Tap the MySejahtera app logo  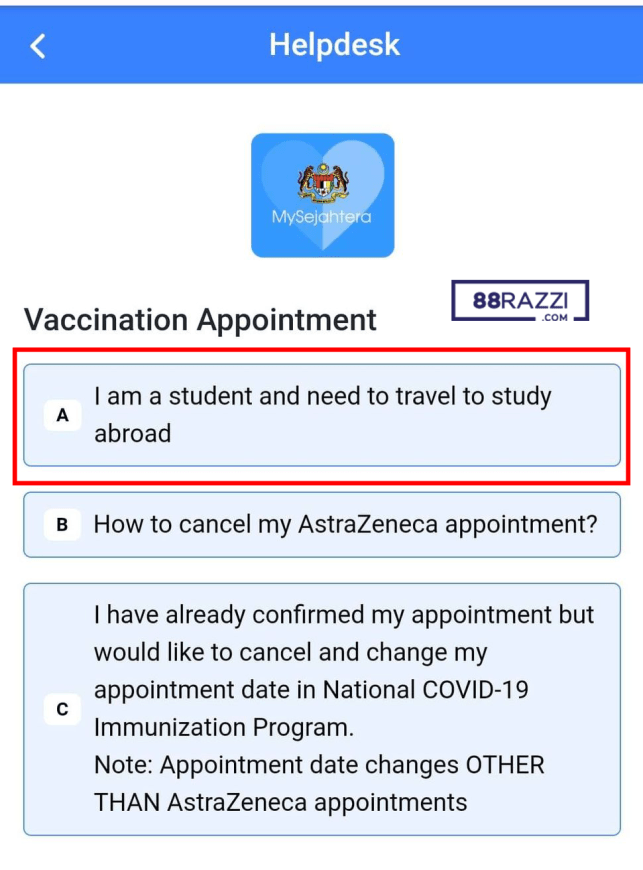[x=322, y=195]
